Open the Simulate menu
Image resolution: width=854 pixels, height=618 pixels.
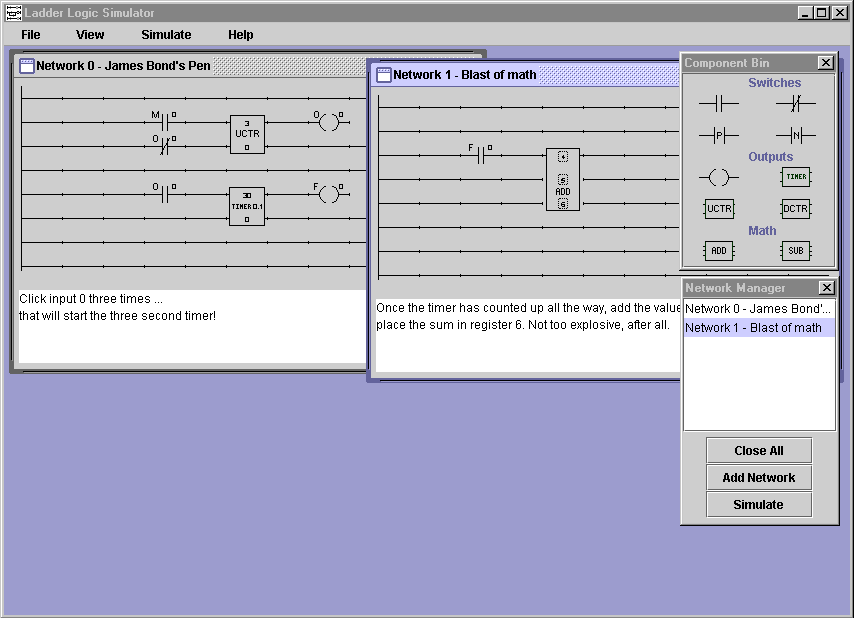tap(166, 35)
